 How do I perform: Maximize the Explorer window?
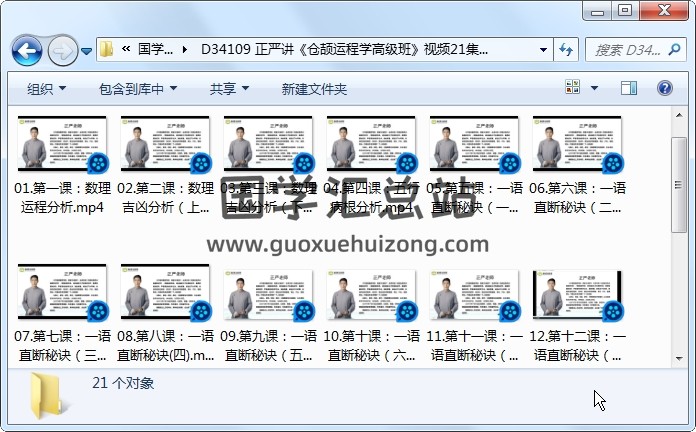625,11
